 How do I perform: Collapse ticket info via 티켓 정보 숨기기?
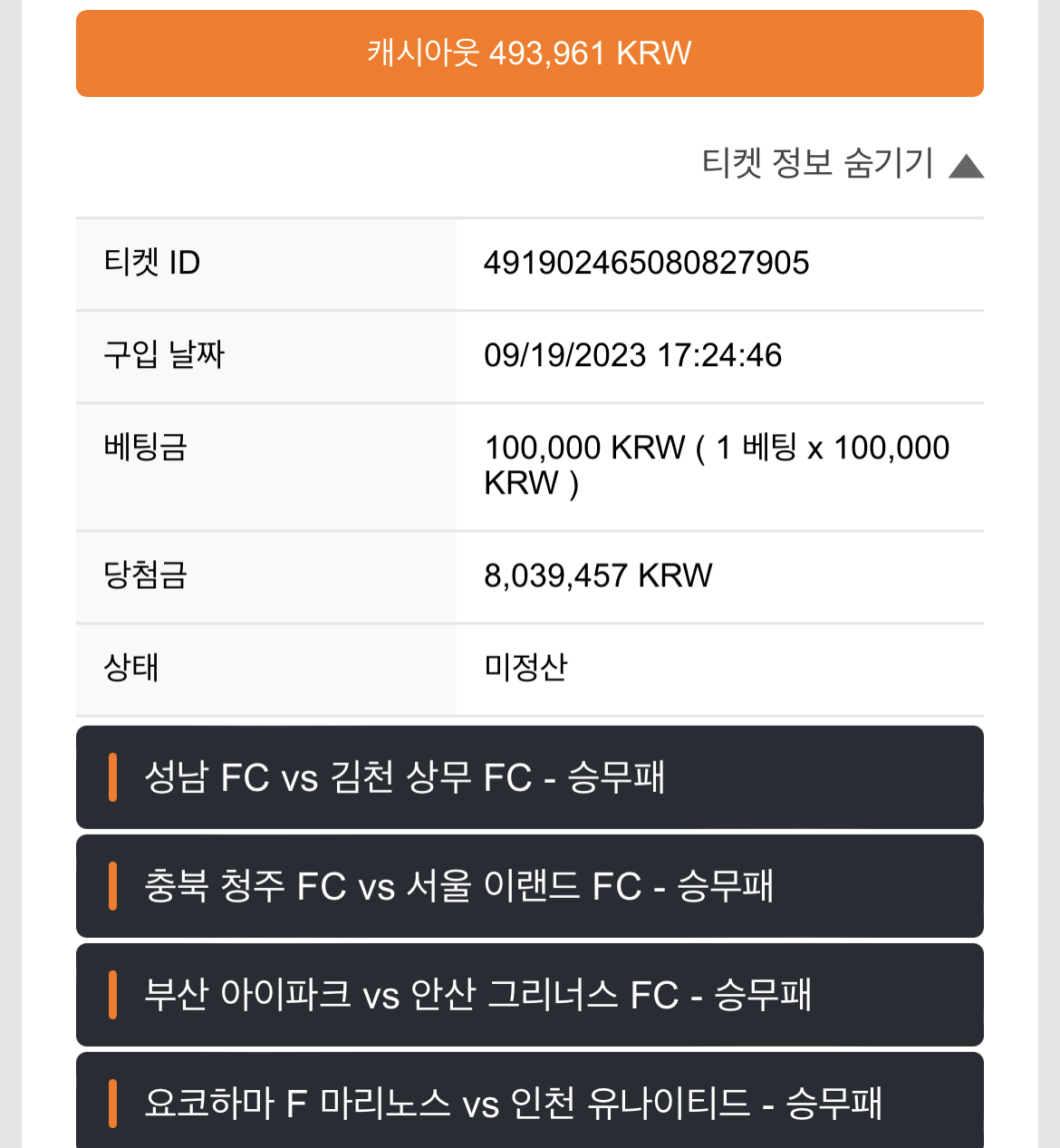pyautogui.click(x=817, y=163)
